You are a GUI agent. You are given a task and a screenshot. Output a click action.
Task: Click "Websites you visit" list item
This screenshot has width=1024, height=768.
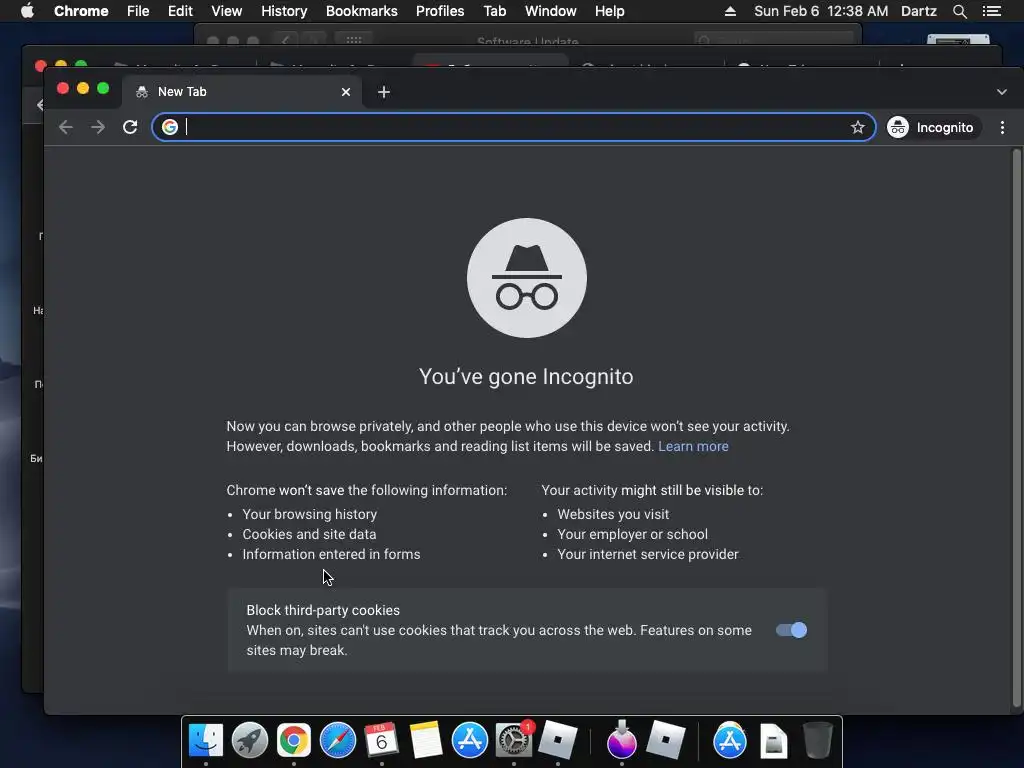coord(613,515)
